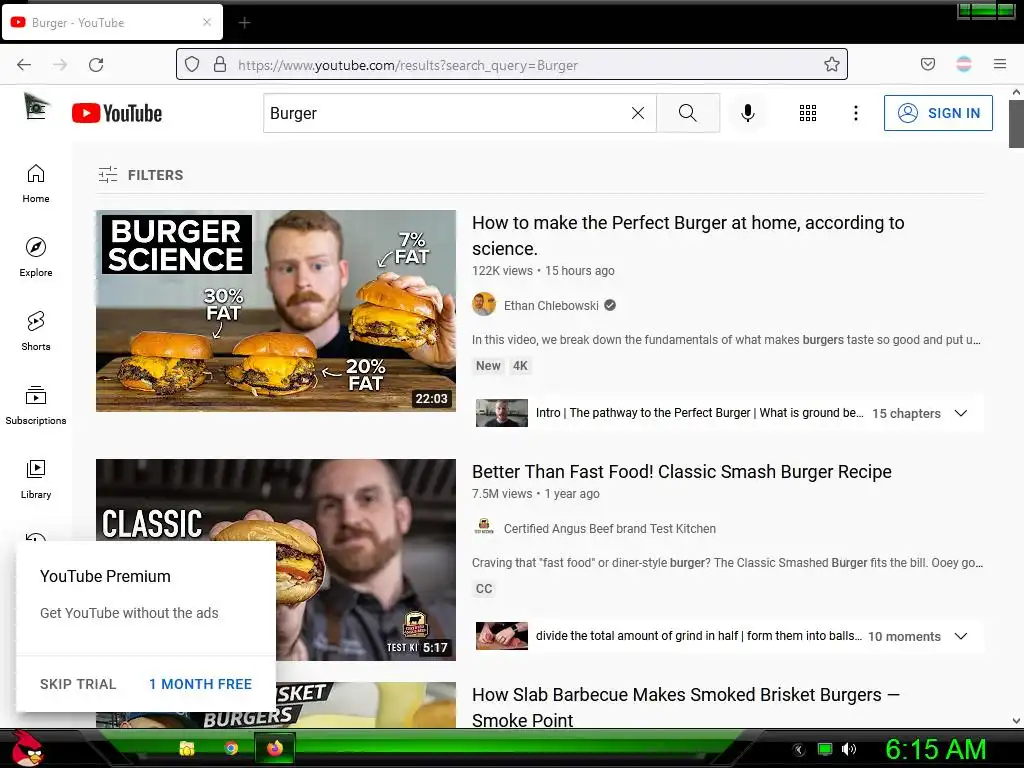Bookmark this page with the star

831,64
